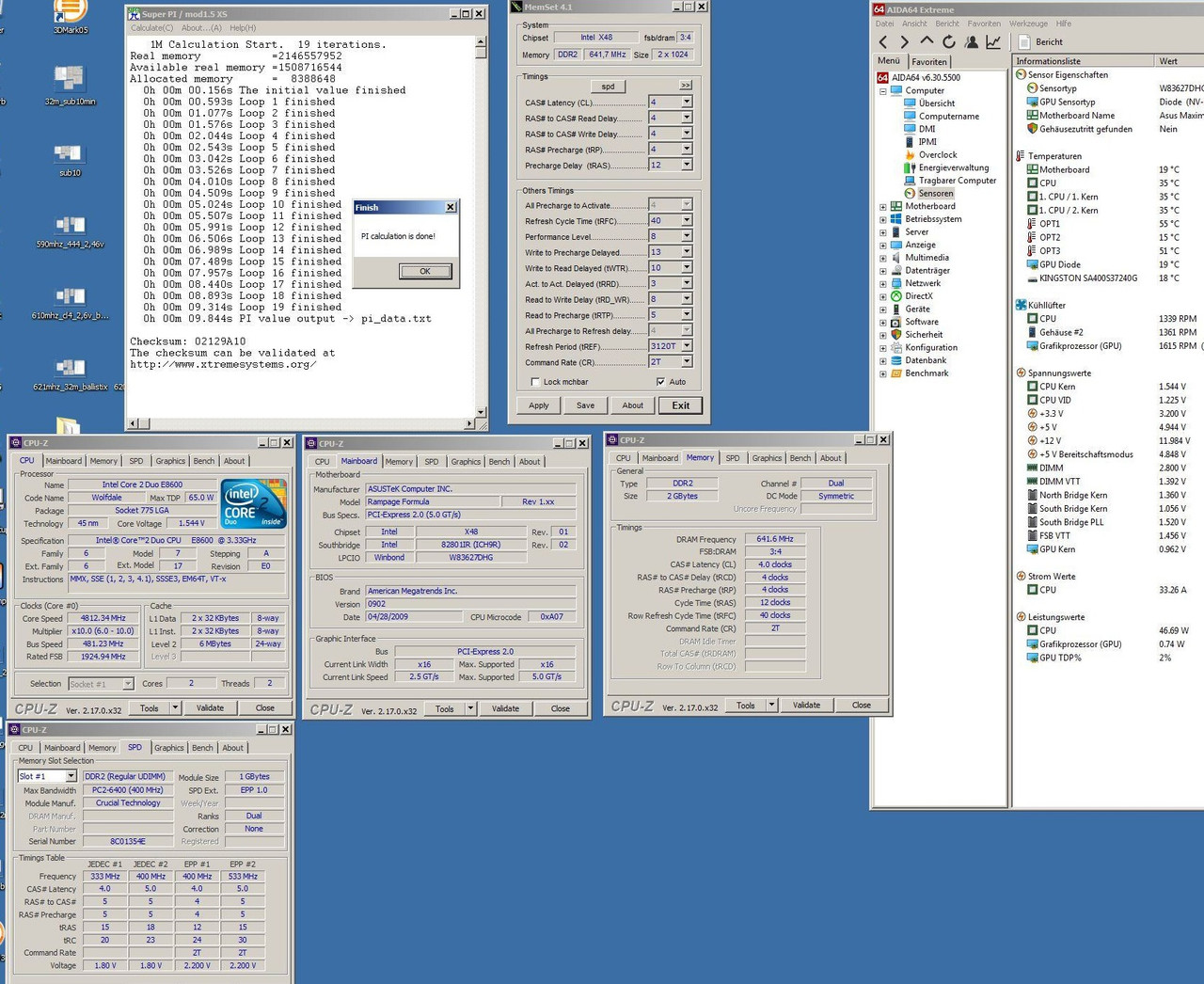Open the Werkzeuge menu in AIDA64
Image resolution: width=1204 pixels, height=984 pixels.
1028,24
